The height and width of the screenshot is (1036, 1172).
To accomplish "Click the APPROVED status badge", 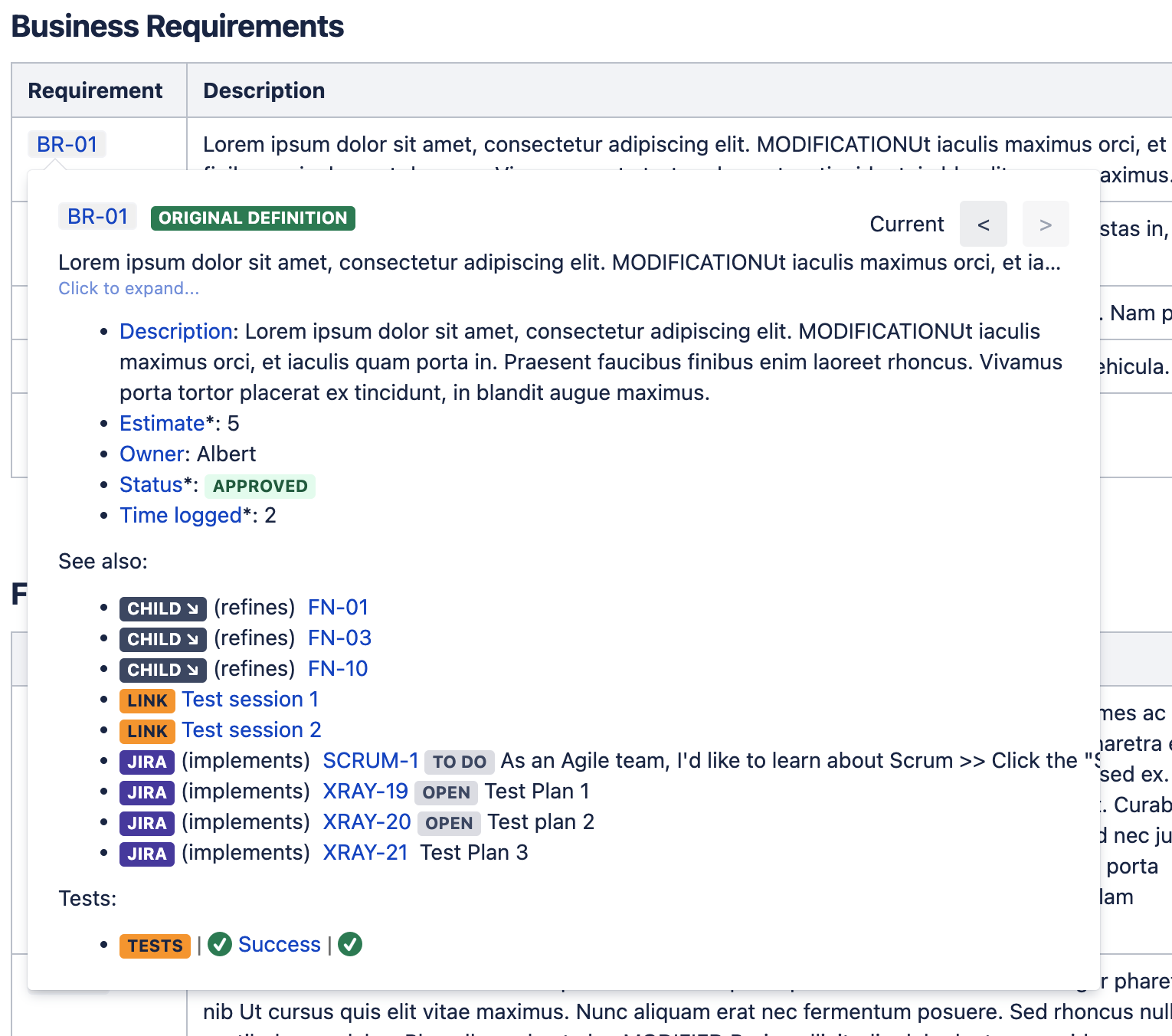I will (x=260, y=485).
